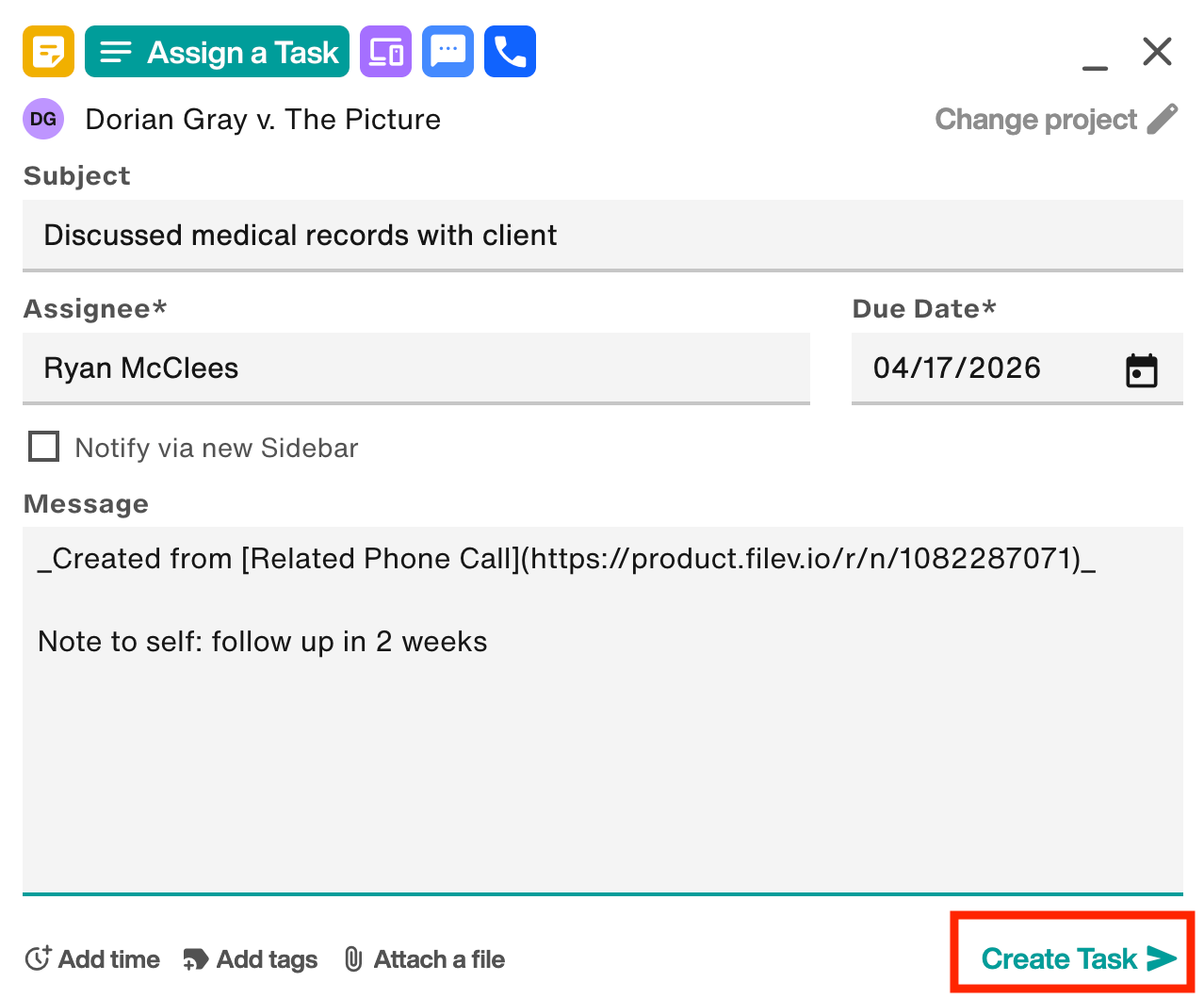Click the tag icon beside Add tags
Image resolution: width=1204 pixels, height=998 pixels.
(196, 959)
